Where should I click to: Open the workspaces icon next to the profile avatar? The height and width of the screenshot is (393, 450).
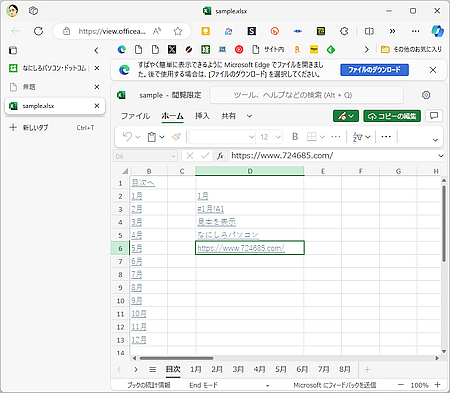point(33,11)
